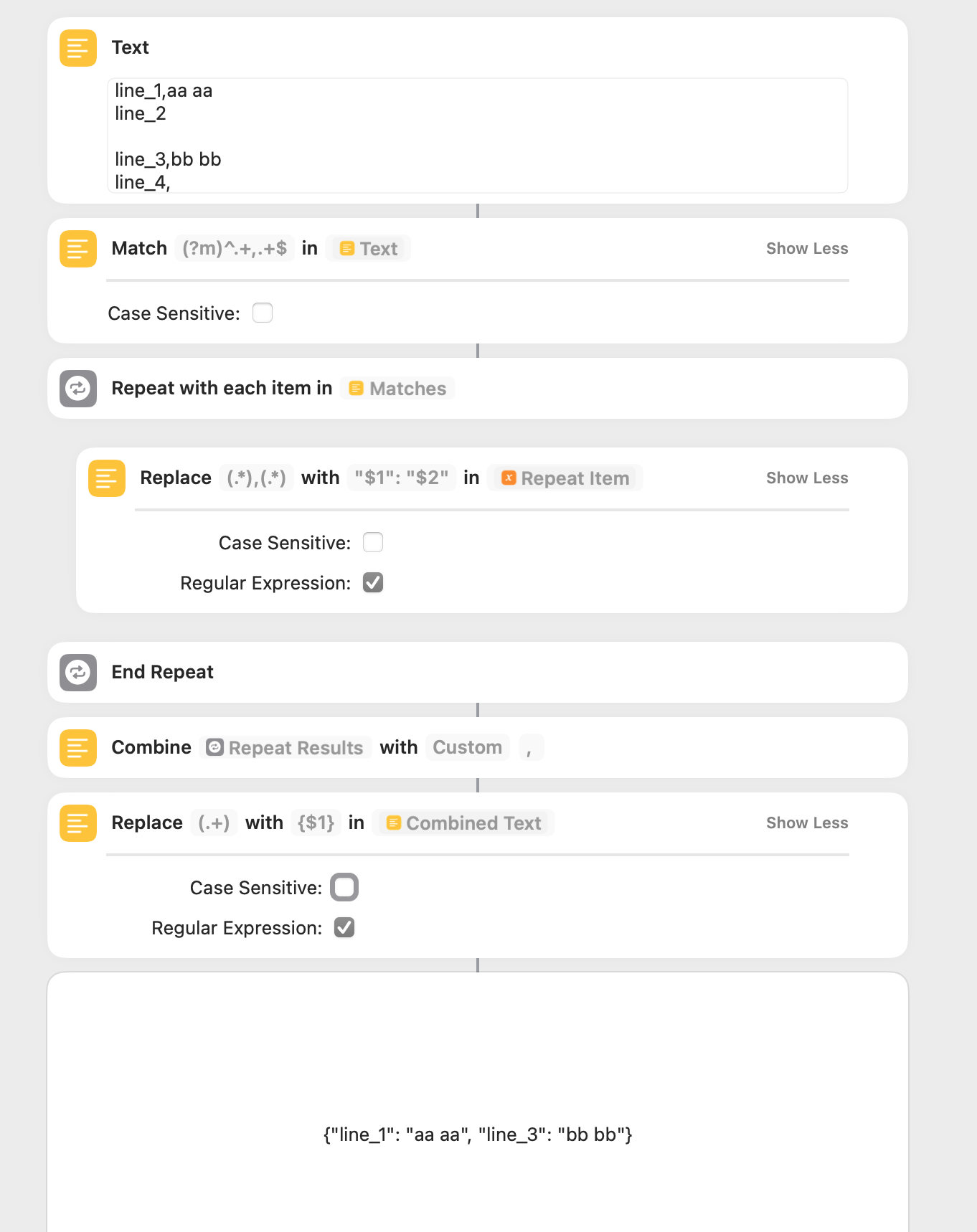The width and height of the screenshot is (977, 1232).
Task: Edit the "$1": "$2" replacement field
Action: [x=402, y=478]
